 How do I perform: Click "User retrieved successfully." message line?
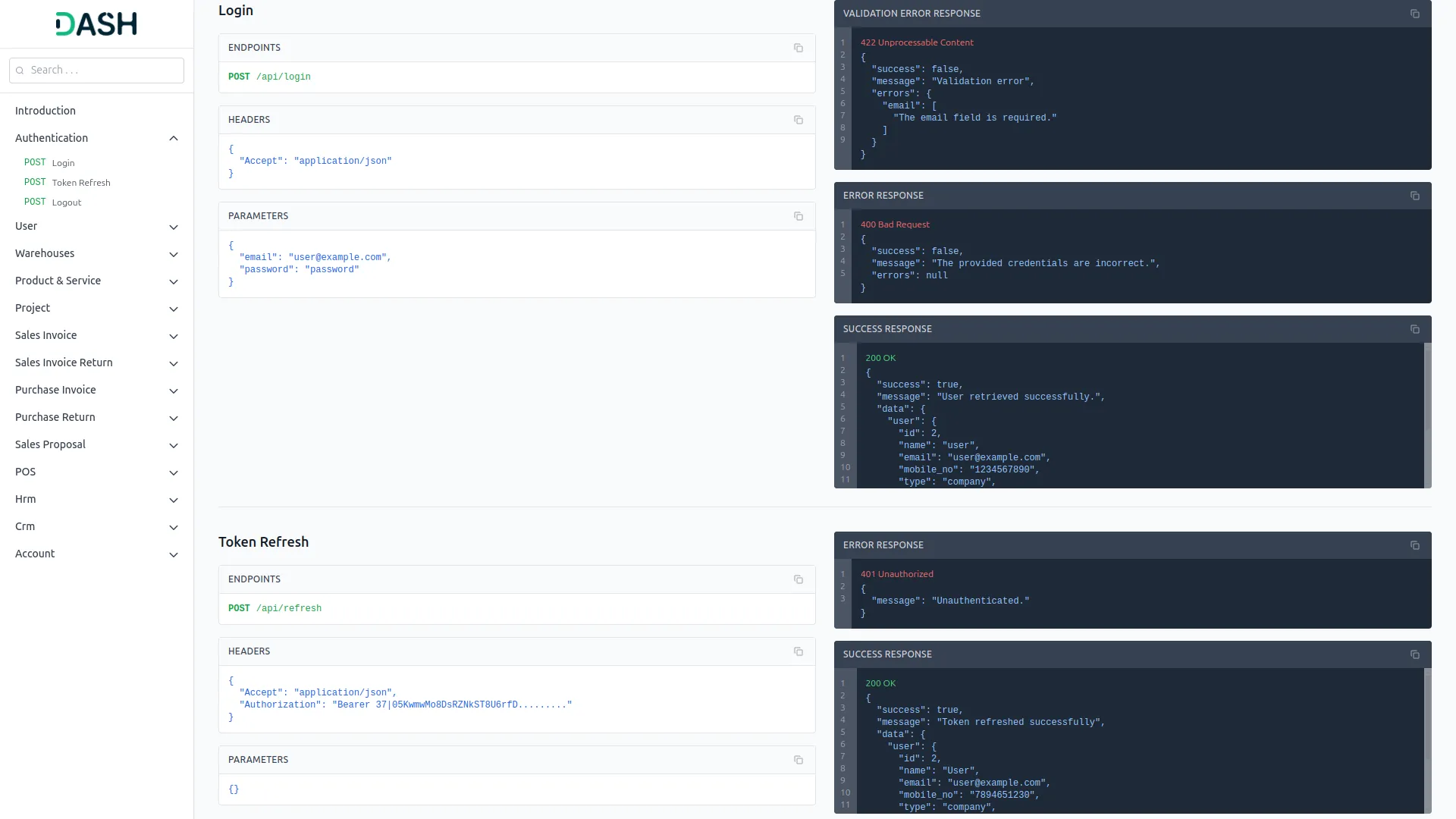[991, 397]
